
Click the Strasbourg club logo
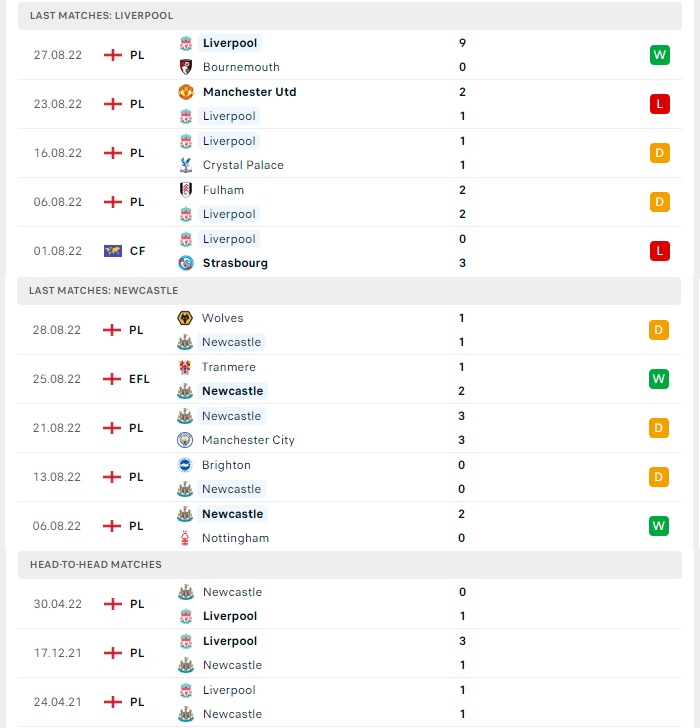[186, 263]
